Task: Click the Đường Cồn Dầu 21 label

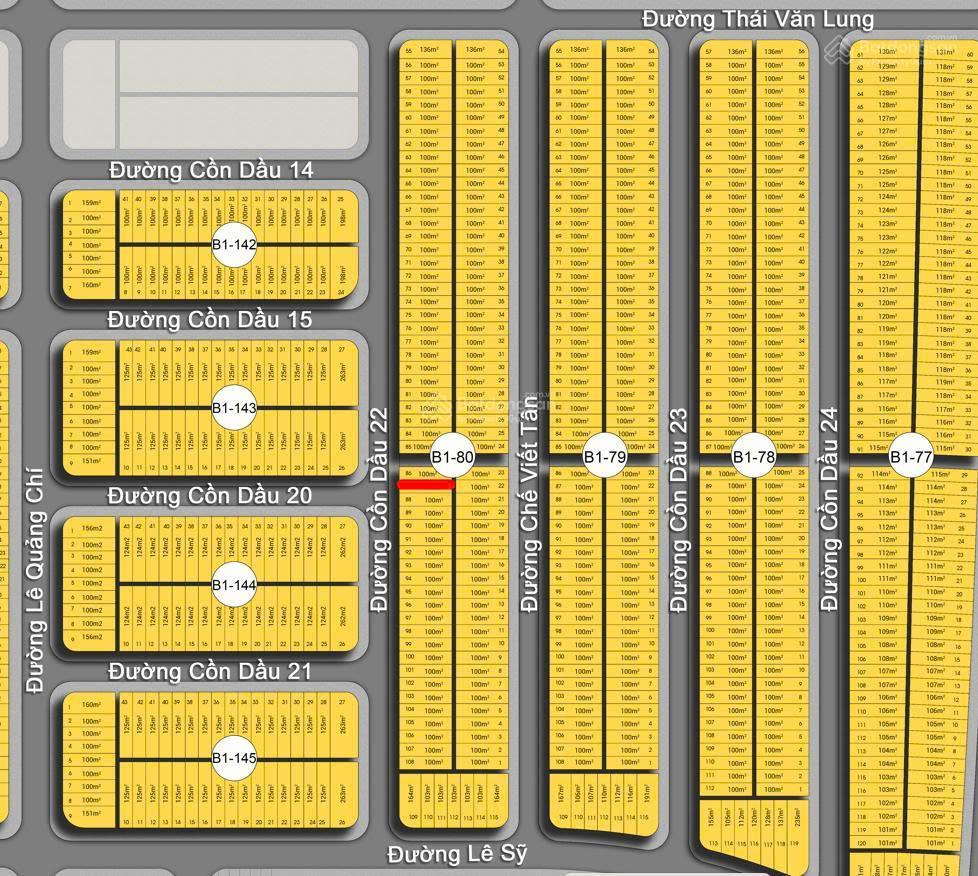Action: point(211,670)
